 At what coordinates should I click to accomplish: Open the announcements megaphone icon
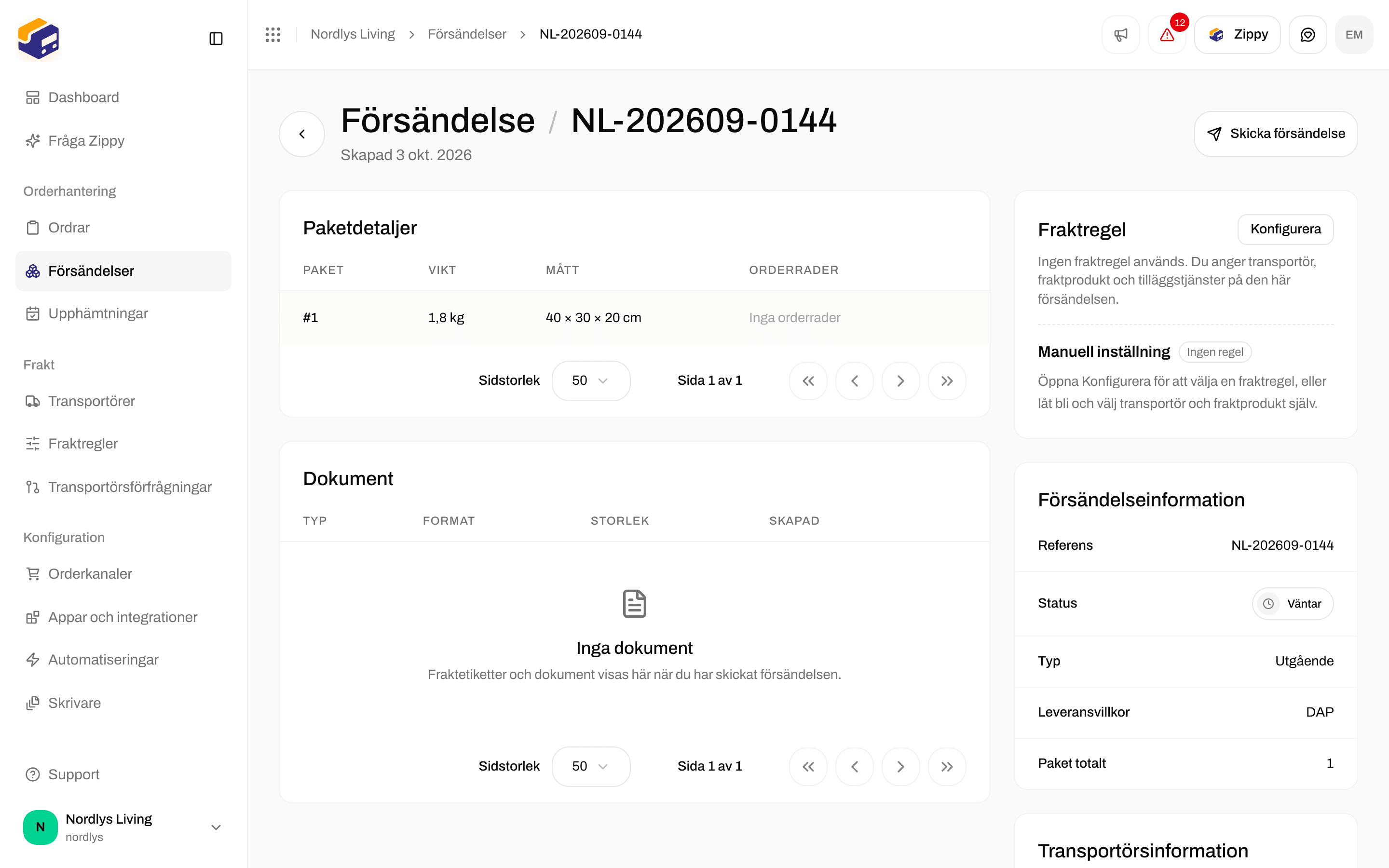click(1120, 34)
